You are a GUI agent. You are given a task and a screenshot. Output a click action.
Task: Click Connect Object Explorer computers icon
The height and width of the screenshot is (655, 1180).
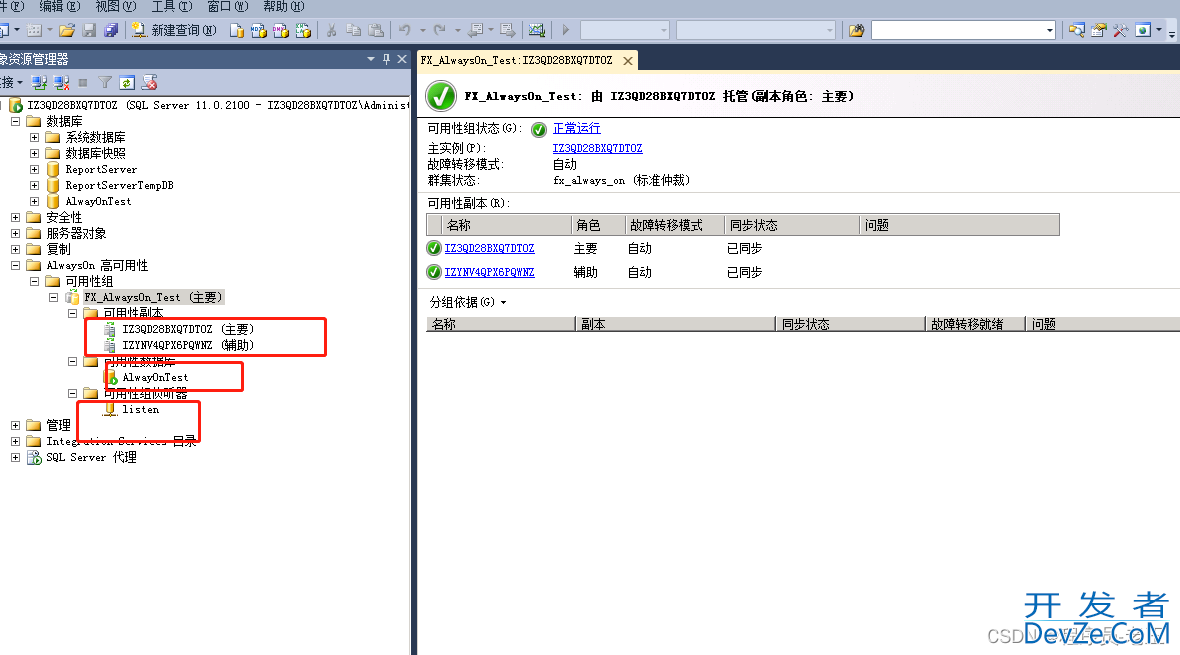[x=39, y=83]
